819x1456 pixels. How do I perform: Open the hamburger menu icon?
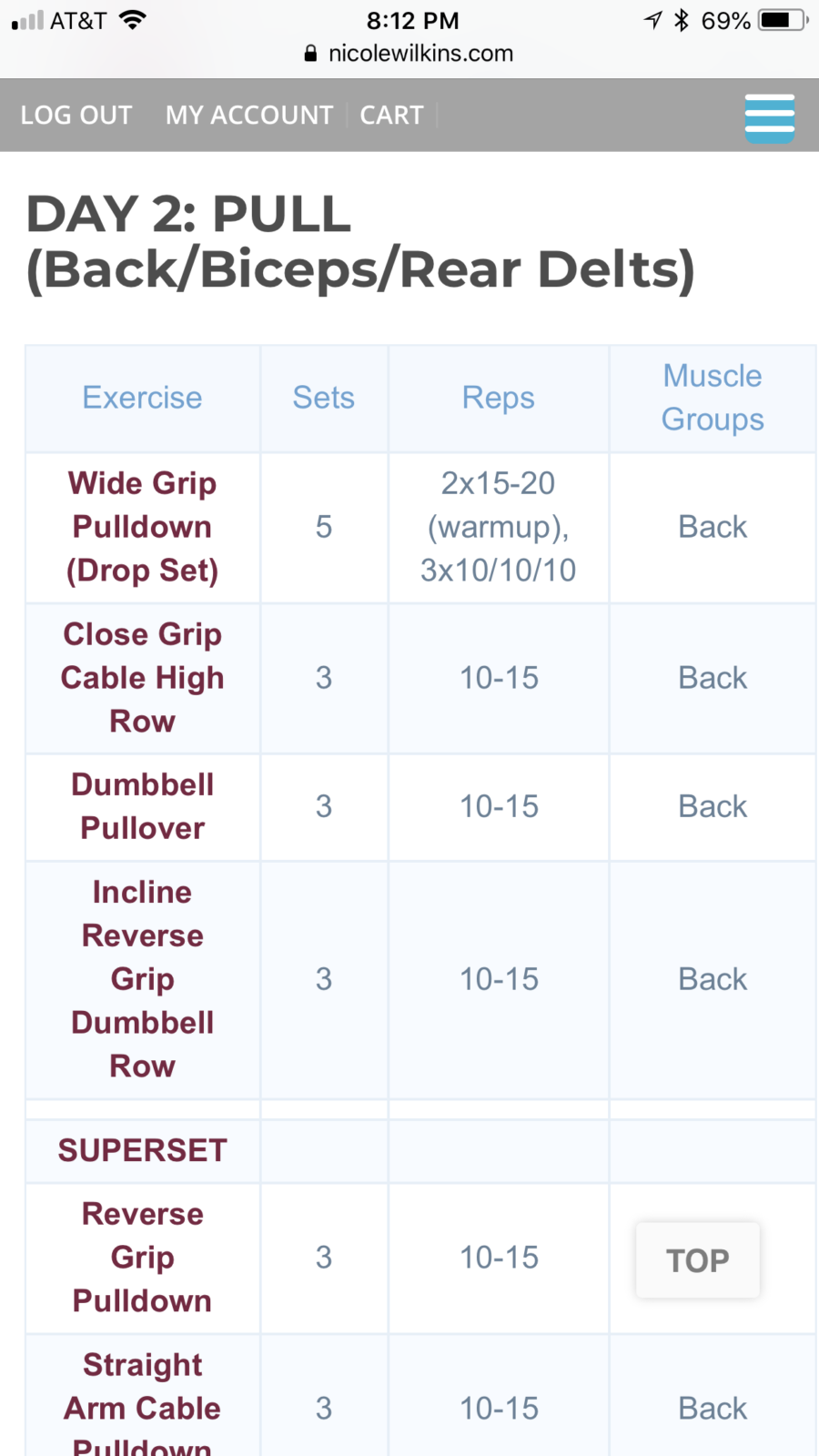coord(770,117)
